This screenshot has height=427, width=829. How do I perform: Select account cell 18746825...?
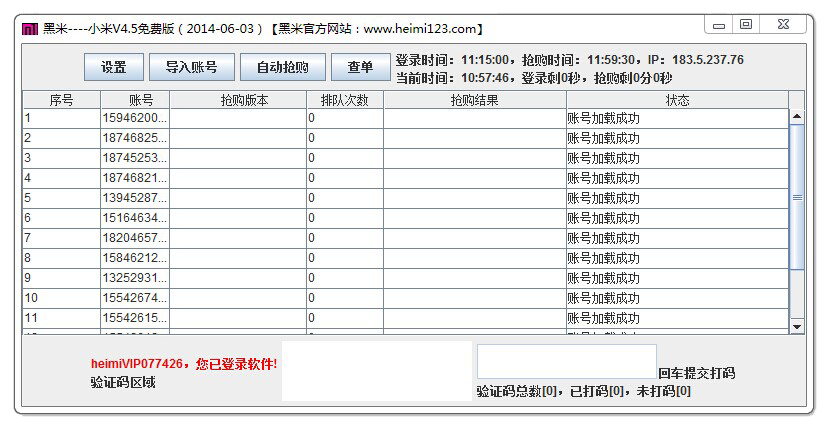point(135,138)
